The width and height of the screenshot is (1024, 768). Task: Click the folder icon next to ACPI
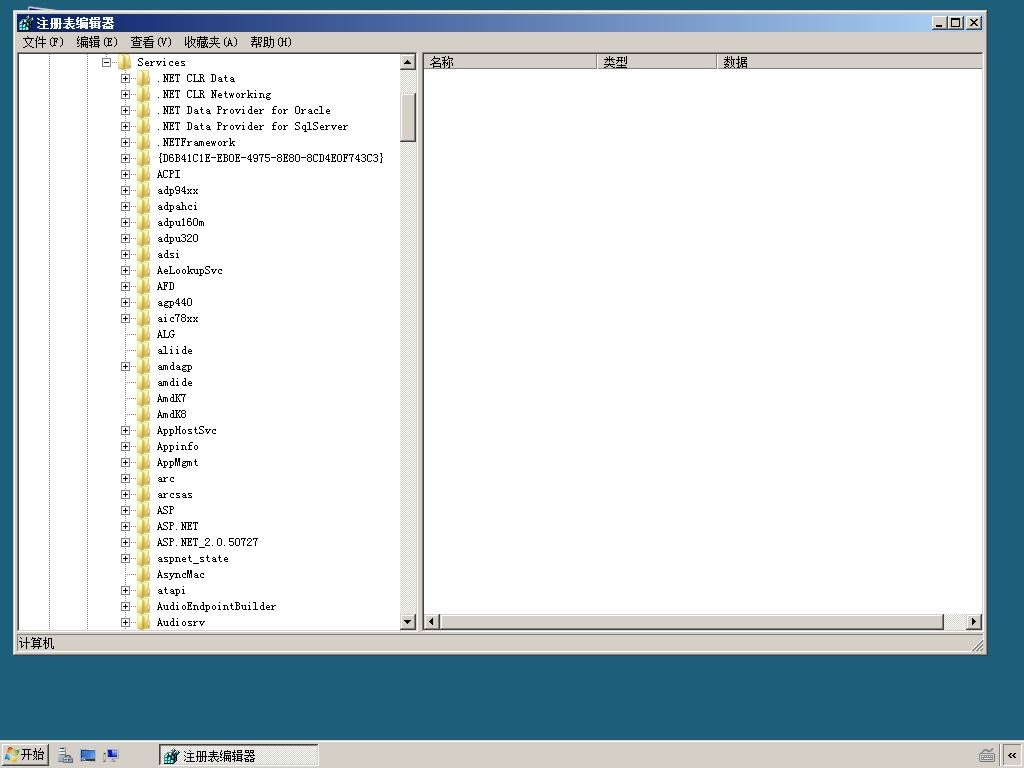[x=144, y=174]
